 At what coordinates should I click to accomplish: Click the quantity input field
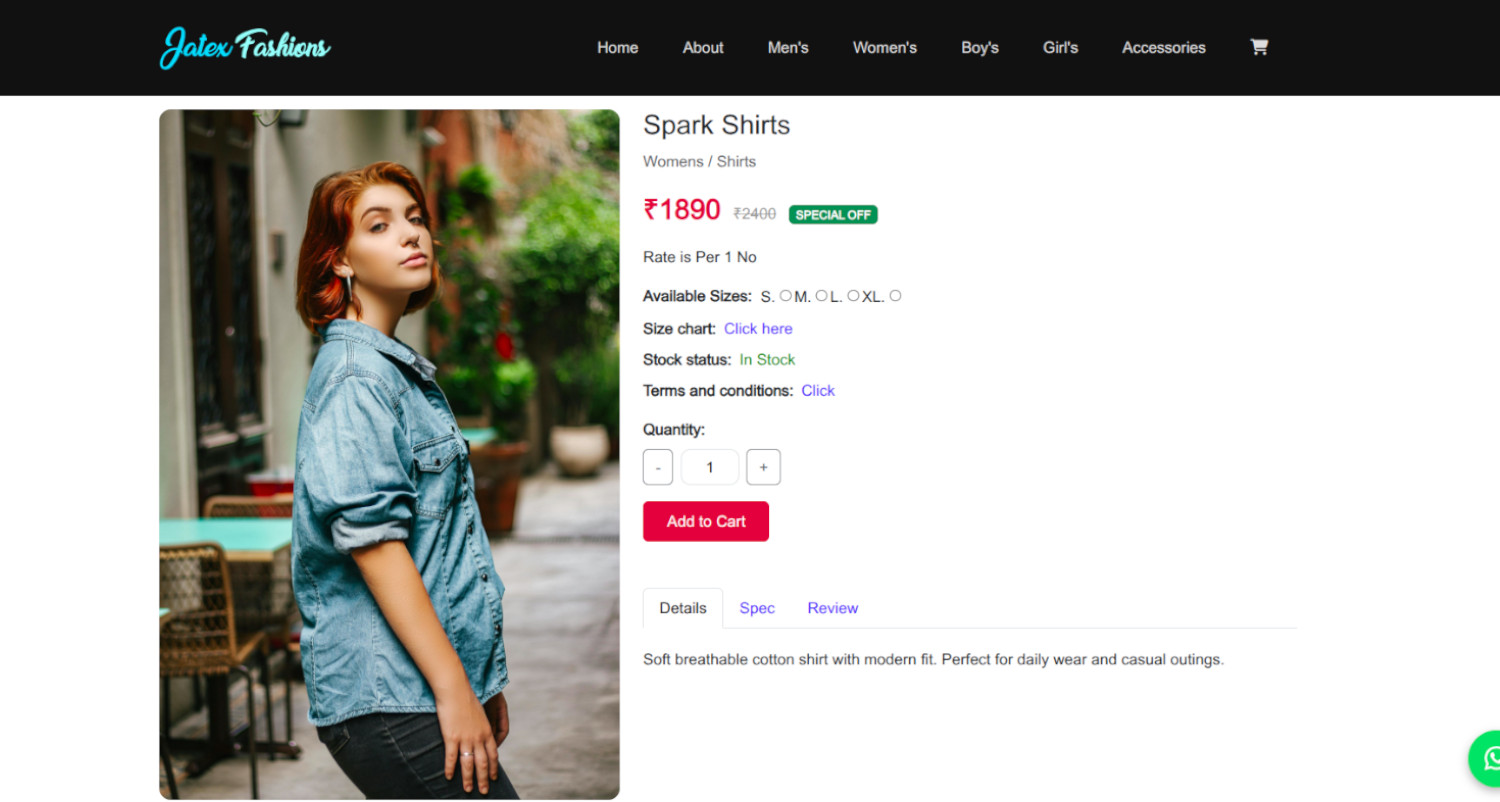(x=710, y=467)
